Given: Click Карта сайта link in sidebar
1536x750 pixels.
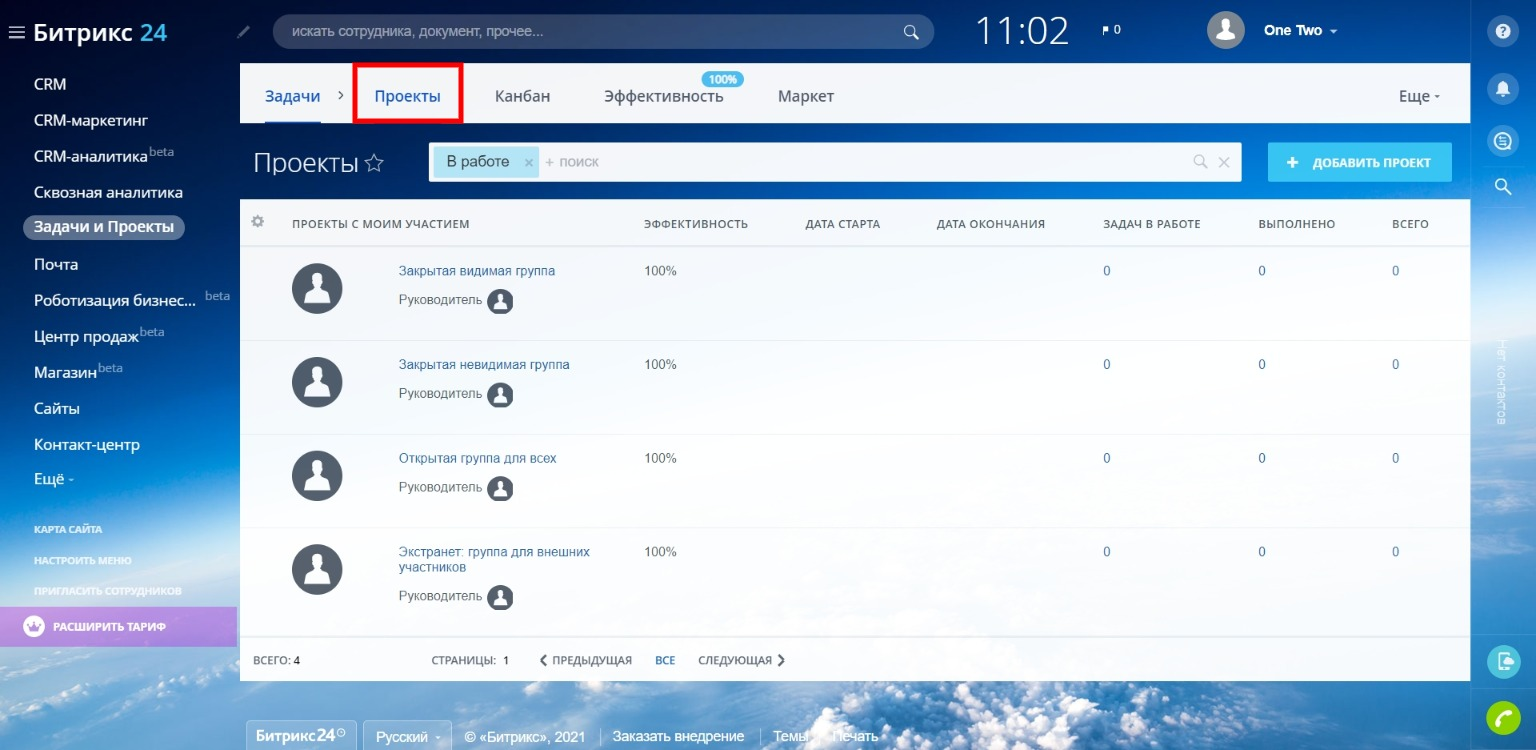Looking at the screenshot, I should [68, 529].
